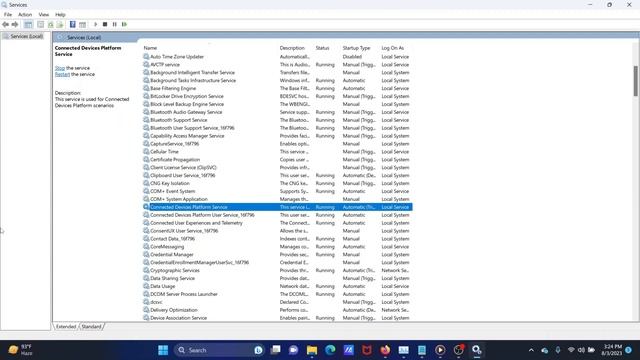Select Background Tasks Infrastructure Service
Screen dimensions: 640x360
[x=278, y=80]
